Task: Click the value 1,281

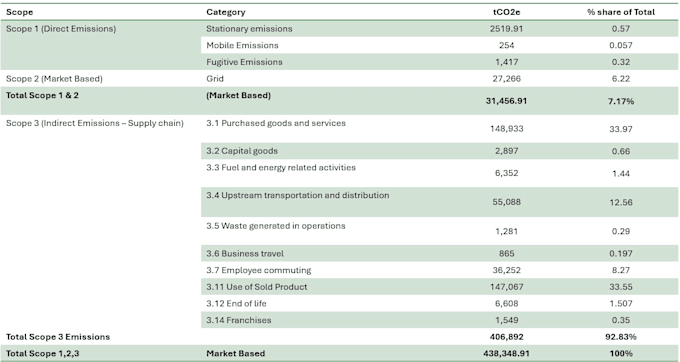Action: click(507, 231)
